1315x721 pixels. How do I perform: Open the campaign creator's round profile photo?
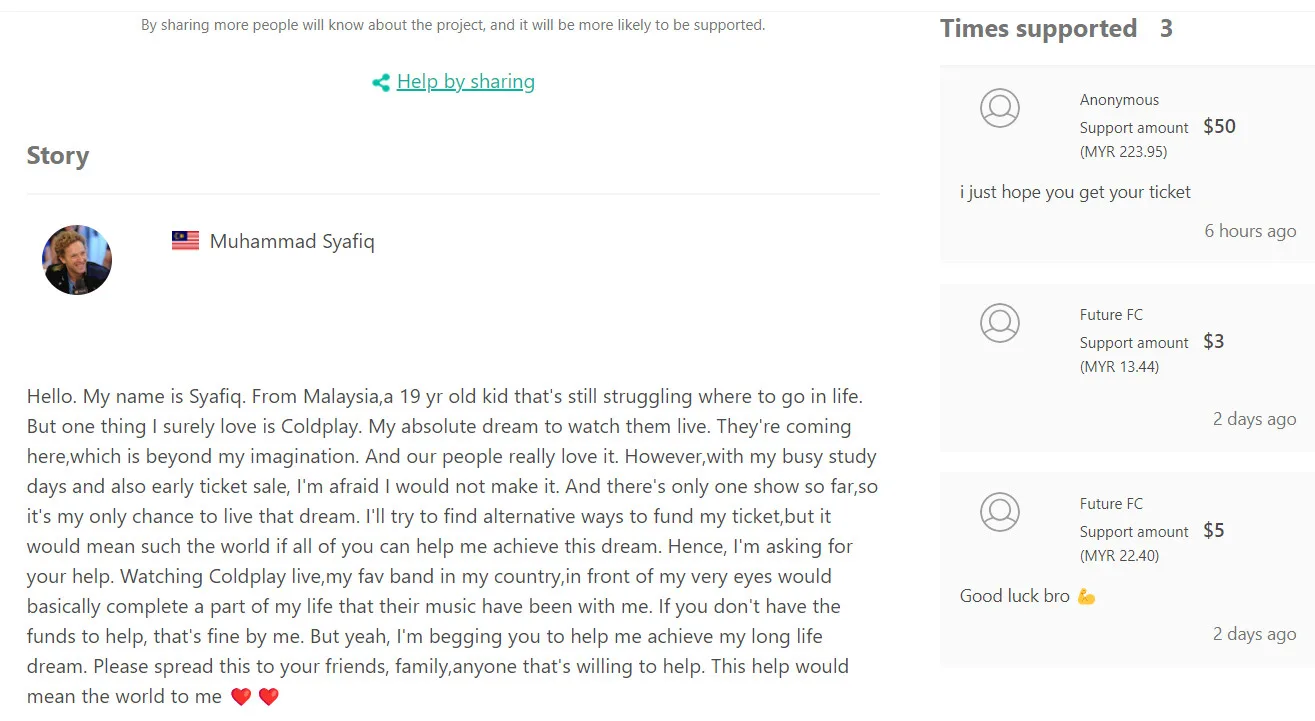coord(77,260)
